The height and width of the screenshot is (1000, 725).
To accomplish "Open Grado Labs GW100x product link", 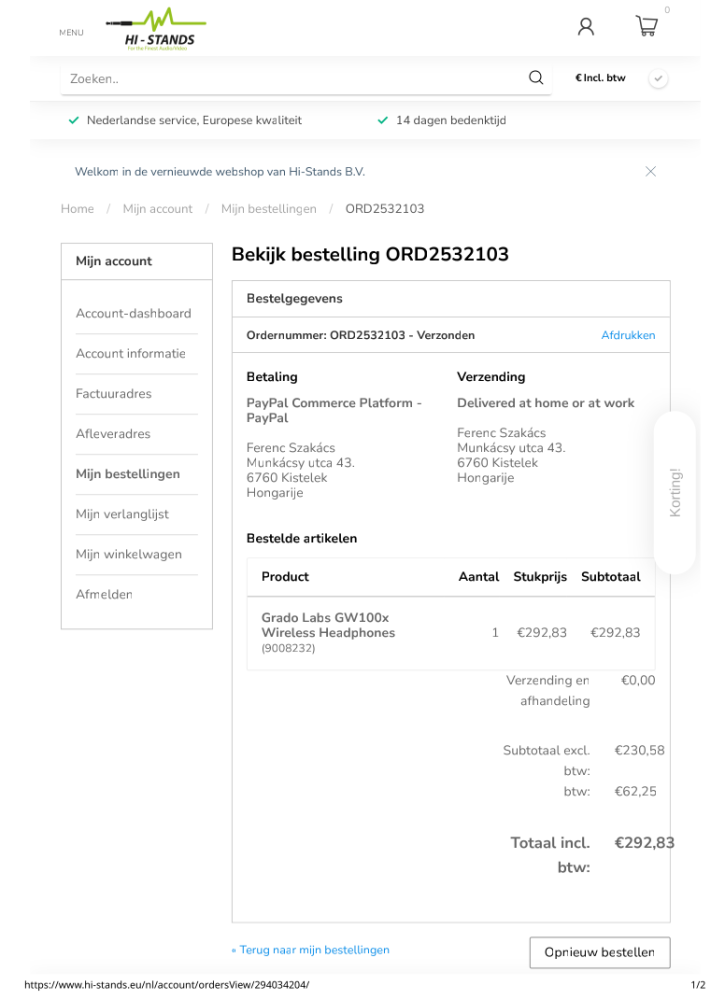I will pyautogui.click(x=328, y=625).
